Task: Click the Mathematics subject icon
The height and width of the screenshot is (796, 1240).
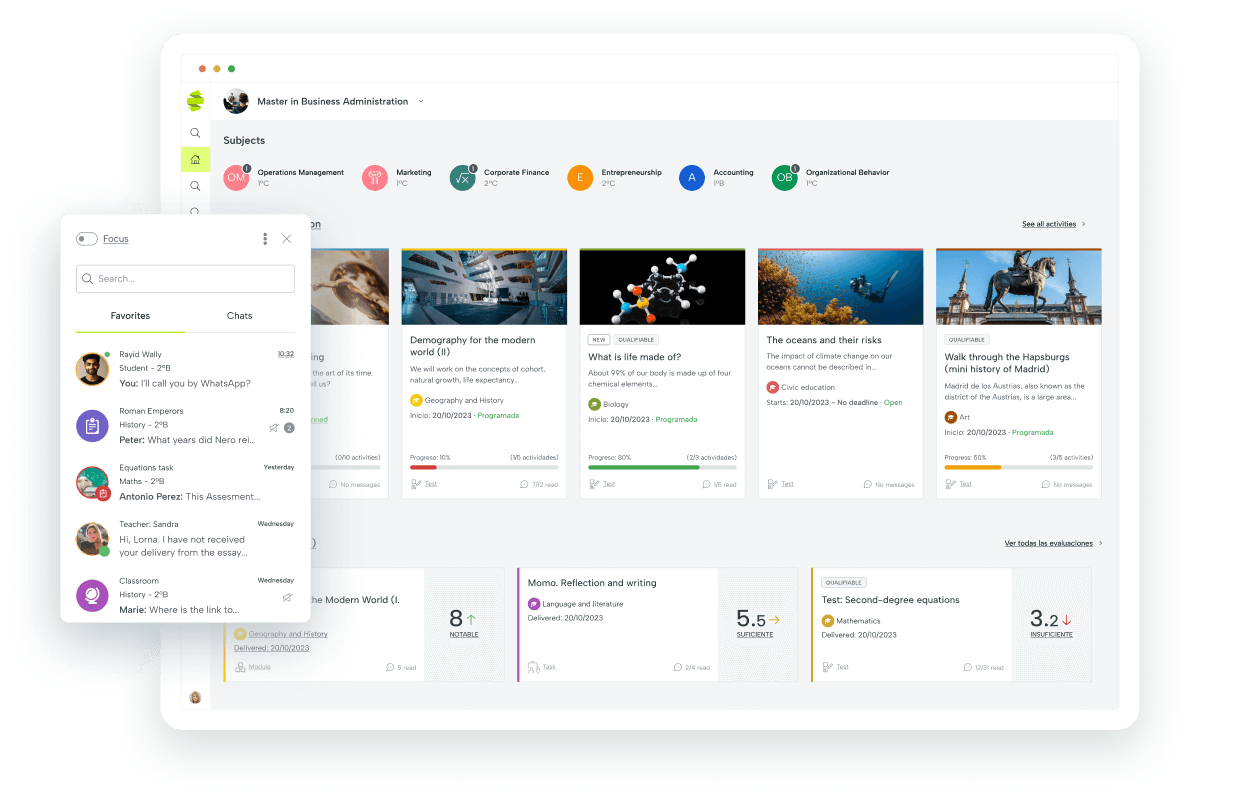Action: (x=828, y=621)
